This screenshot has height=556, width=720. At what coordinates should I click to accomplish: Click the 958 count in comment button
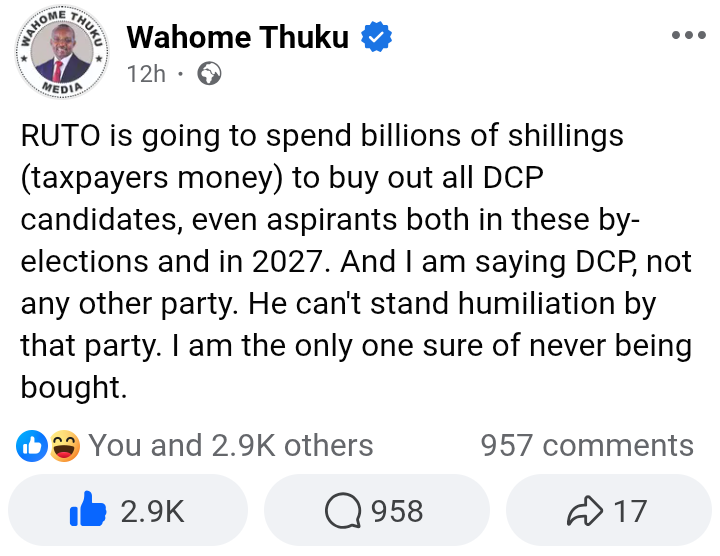pos(397,511)
